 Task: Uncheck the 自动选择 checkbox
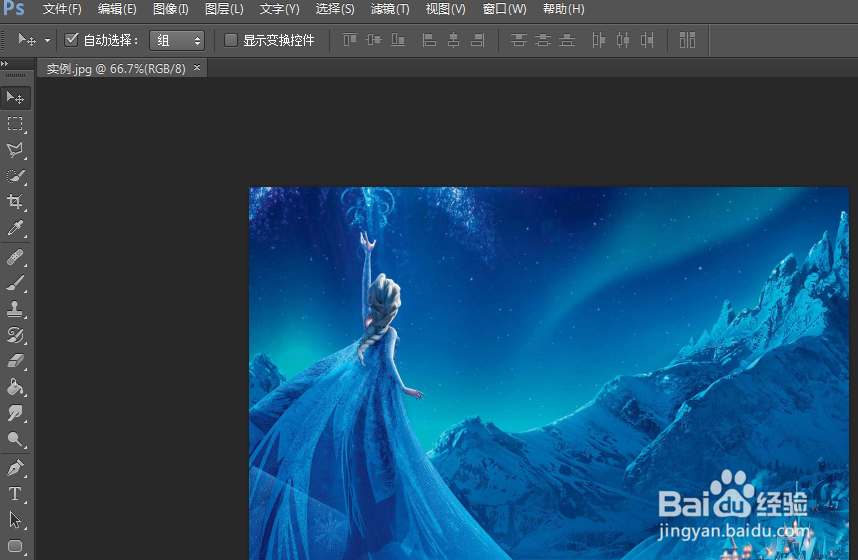click(x=71, y=39)
